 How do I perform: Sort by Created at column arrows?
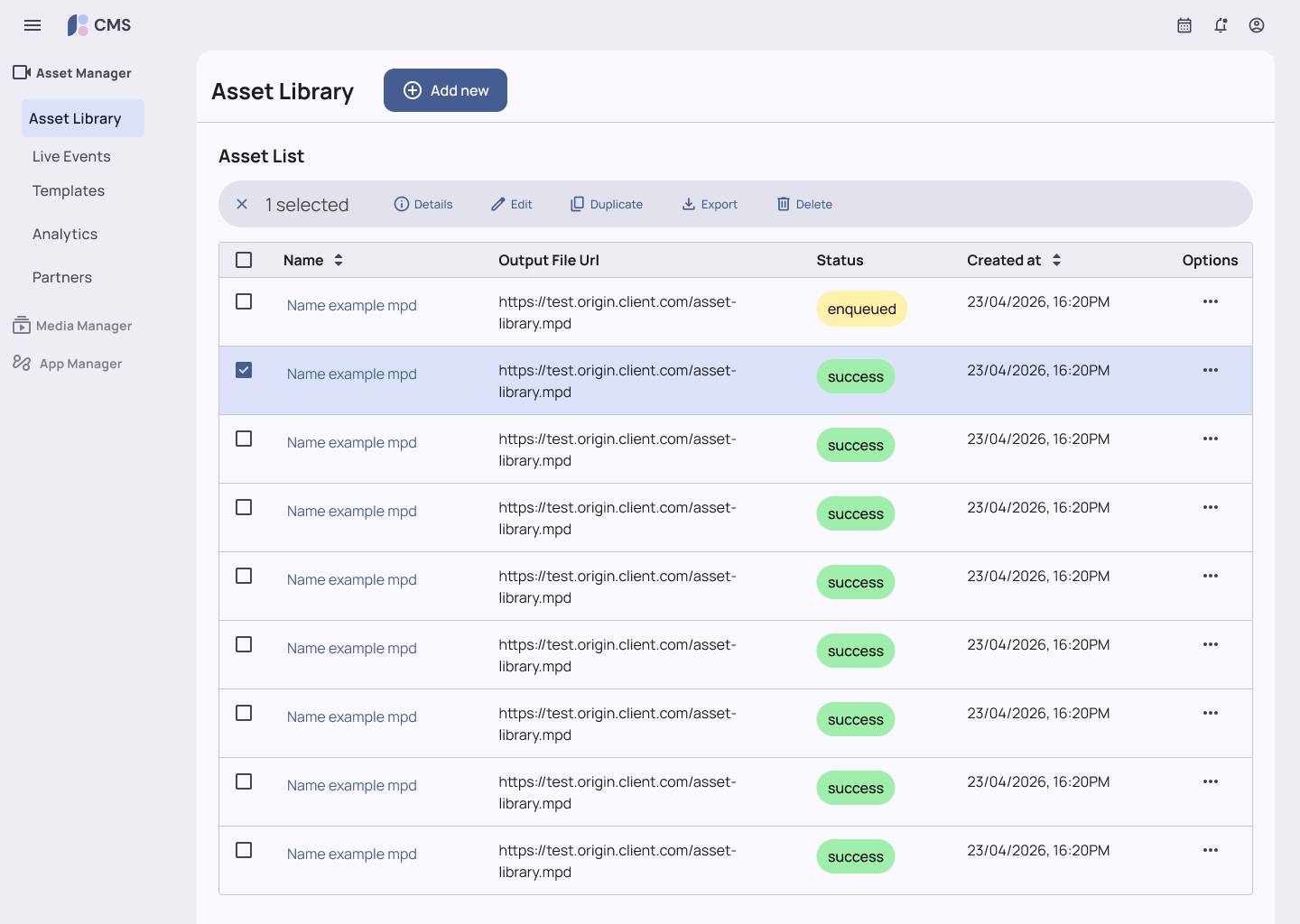pyautogui.click(x=1056, y=260)
